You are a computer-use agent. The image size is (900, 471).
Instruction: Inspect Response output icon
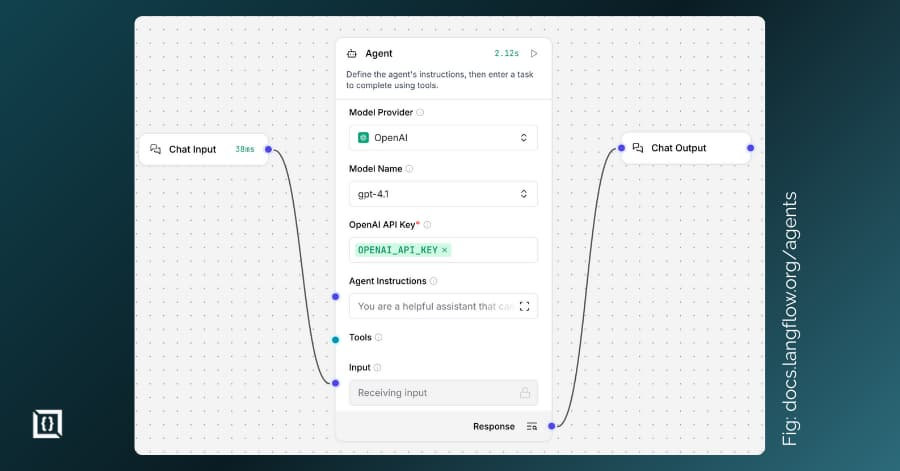pos(532,426)
